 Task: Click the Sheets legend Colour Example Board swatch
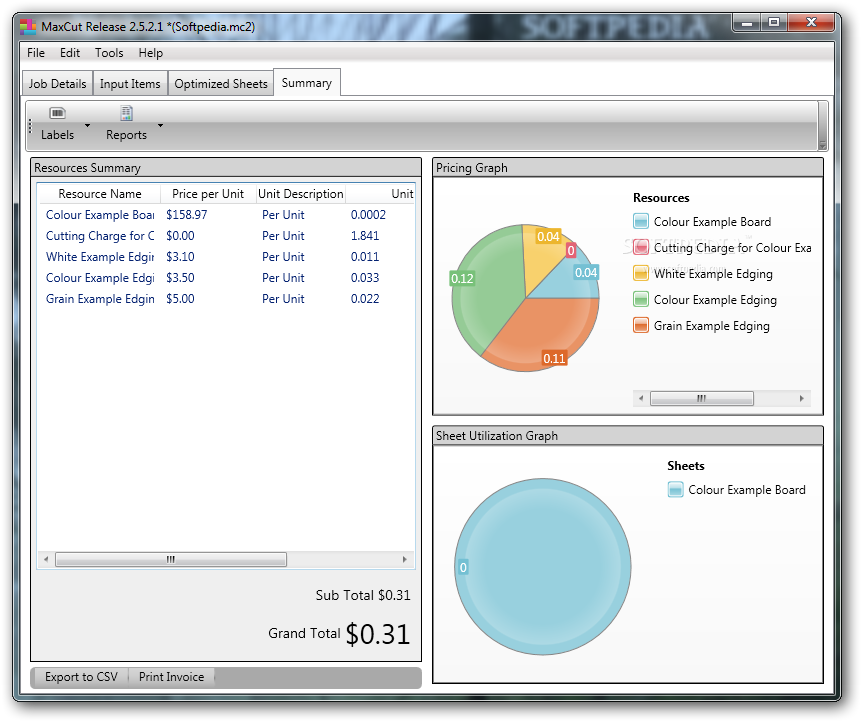[x=676, y=489]
